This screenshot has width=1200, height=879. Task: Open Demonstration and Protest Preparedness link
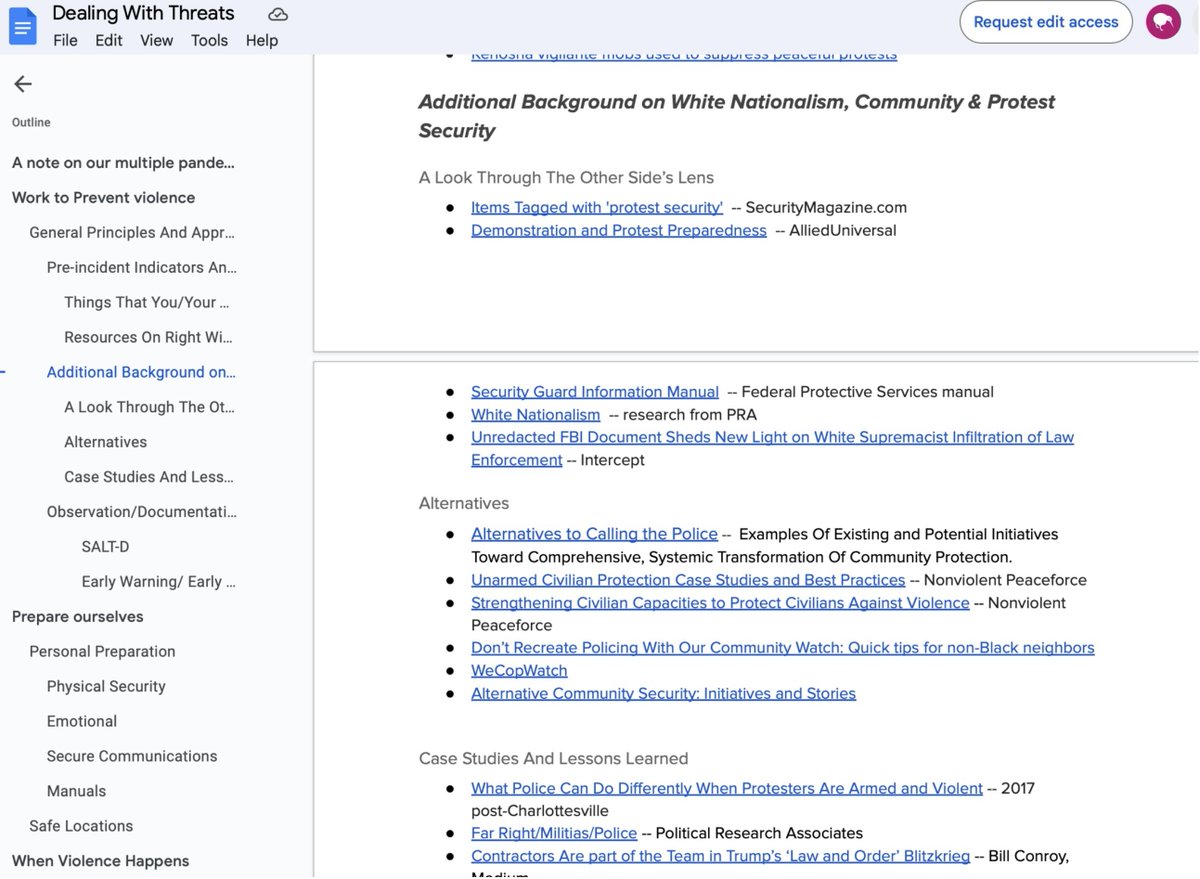[x=618, y=230]
